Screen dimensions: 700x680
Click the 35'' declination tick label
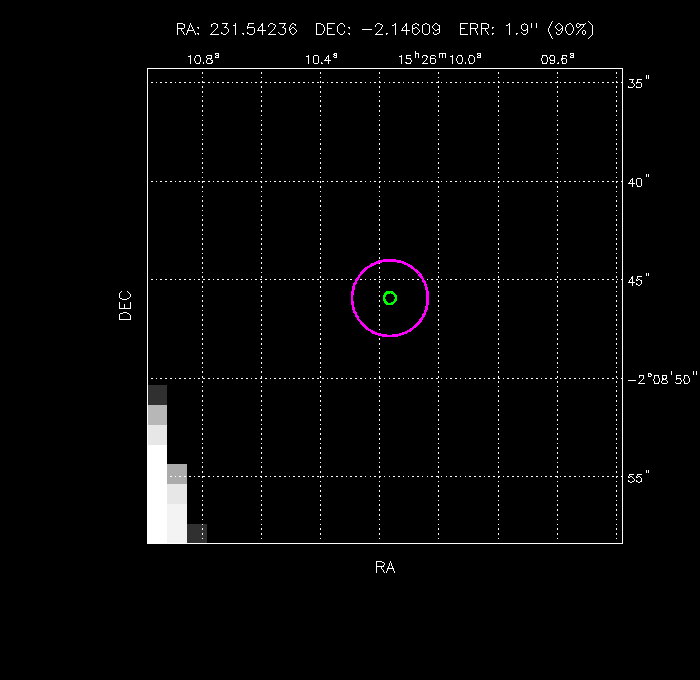click(639, 83)
